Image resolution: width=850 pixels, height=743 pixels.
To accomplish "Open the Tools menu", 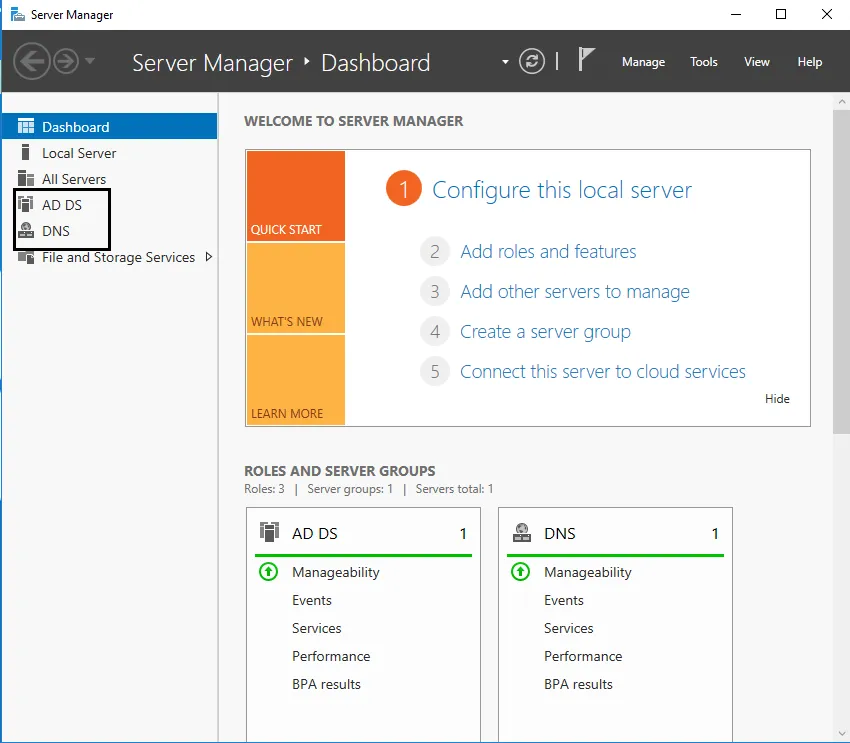I will tap(704, 62).
